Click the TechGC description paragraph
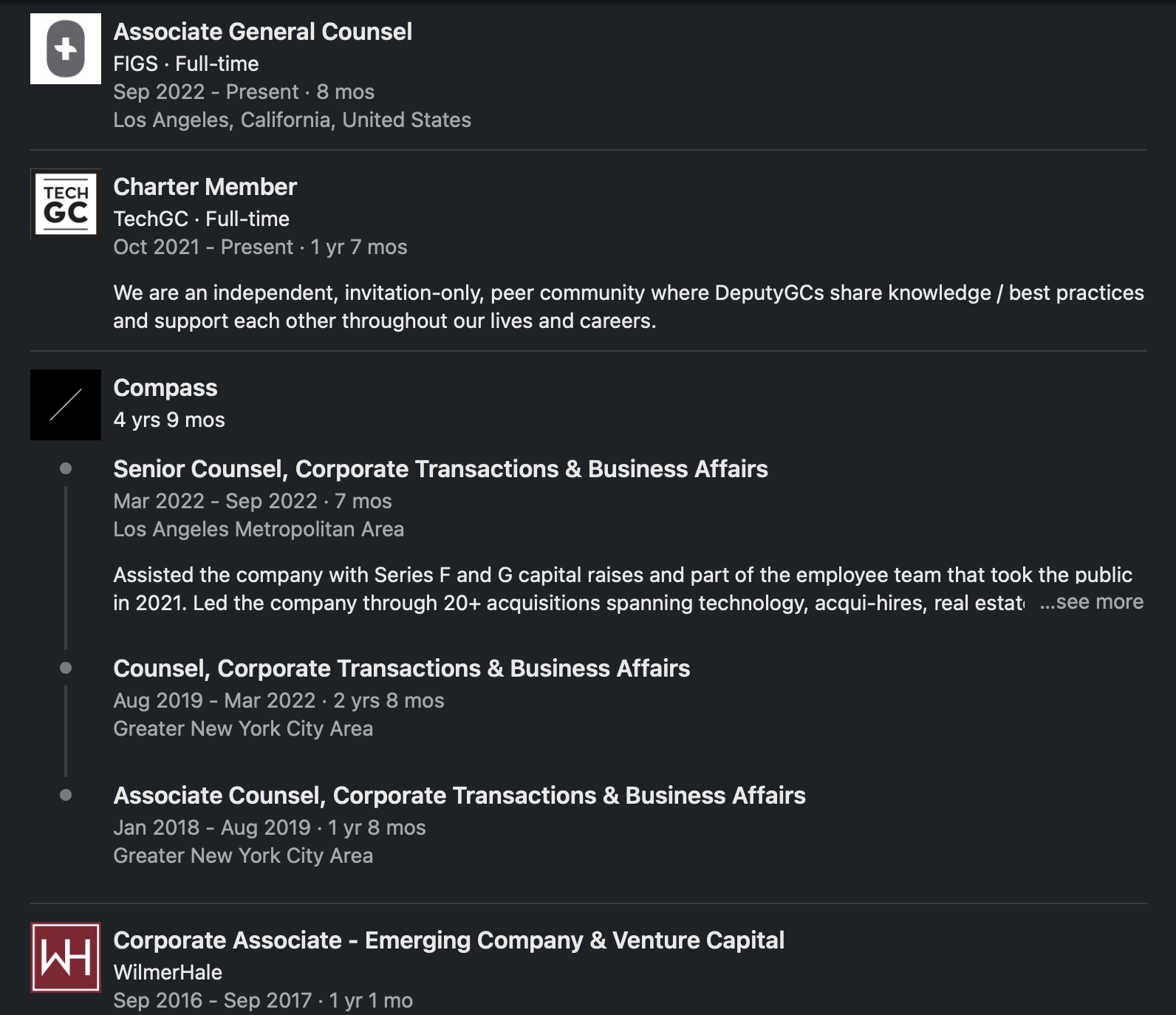Image resolution: width=1176 pixels, height=1015 pixels. [x=628, y=307]
